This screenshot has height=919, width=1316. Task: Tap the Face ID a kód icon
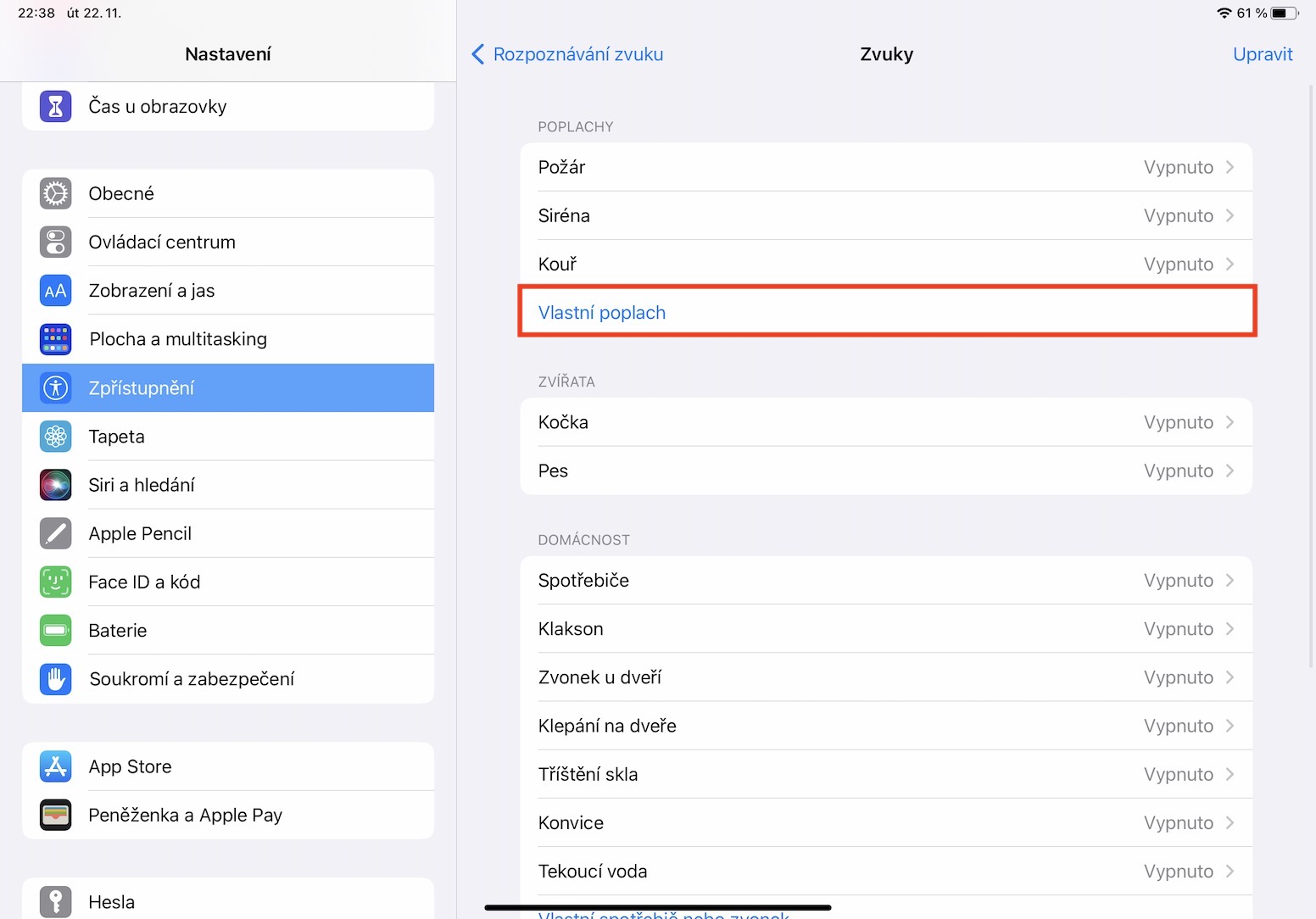(56, 582)
